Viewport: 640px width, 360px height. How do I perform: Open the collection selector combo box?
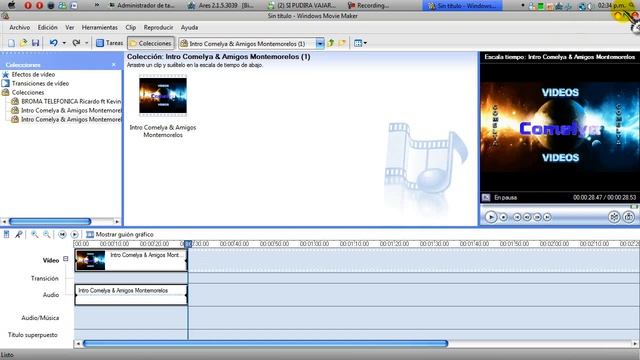pyautogui.click(x=251, y=43)
